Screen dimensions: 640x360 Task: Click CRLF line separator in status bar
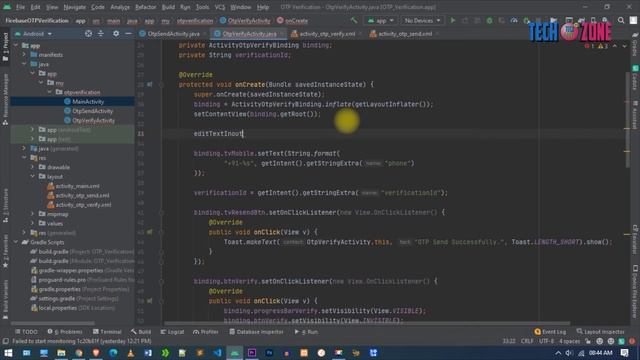click(x=527, y=341)
